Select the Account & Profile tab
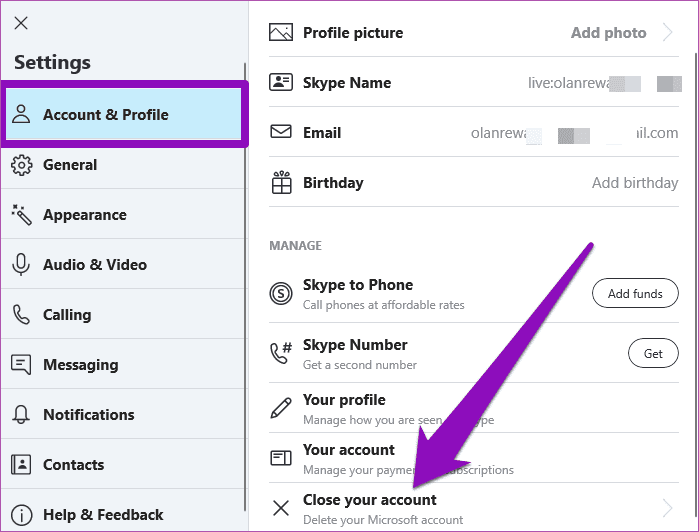This screenshot has height=532, width=699. point(124,115)
